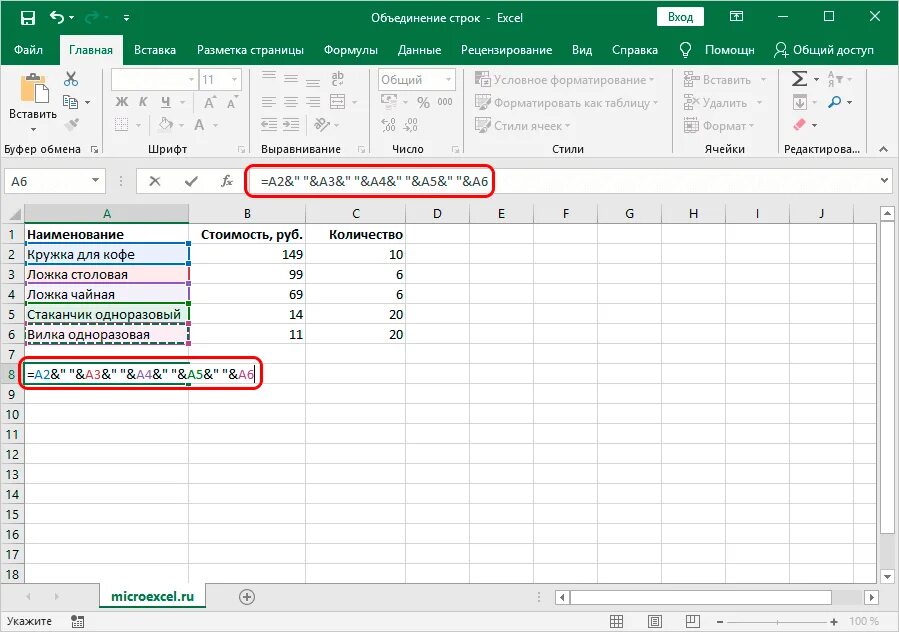Open the Файл tab
Viewport: 899px width, 632px height.
pos(28,50)
